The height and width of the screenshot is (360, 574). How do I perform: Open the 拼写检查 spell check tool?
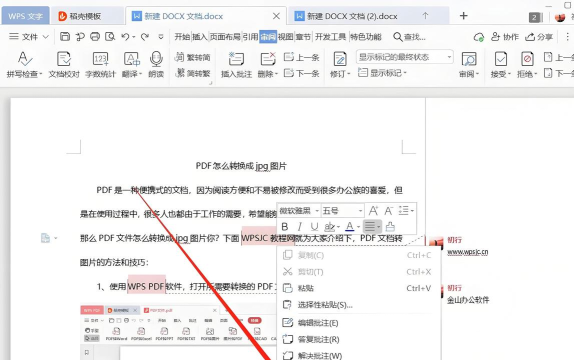pos(24,65)
